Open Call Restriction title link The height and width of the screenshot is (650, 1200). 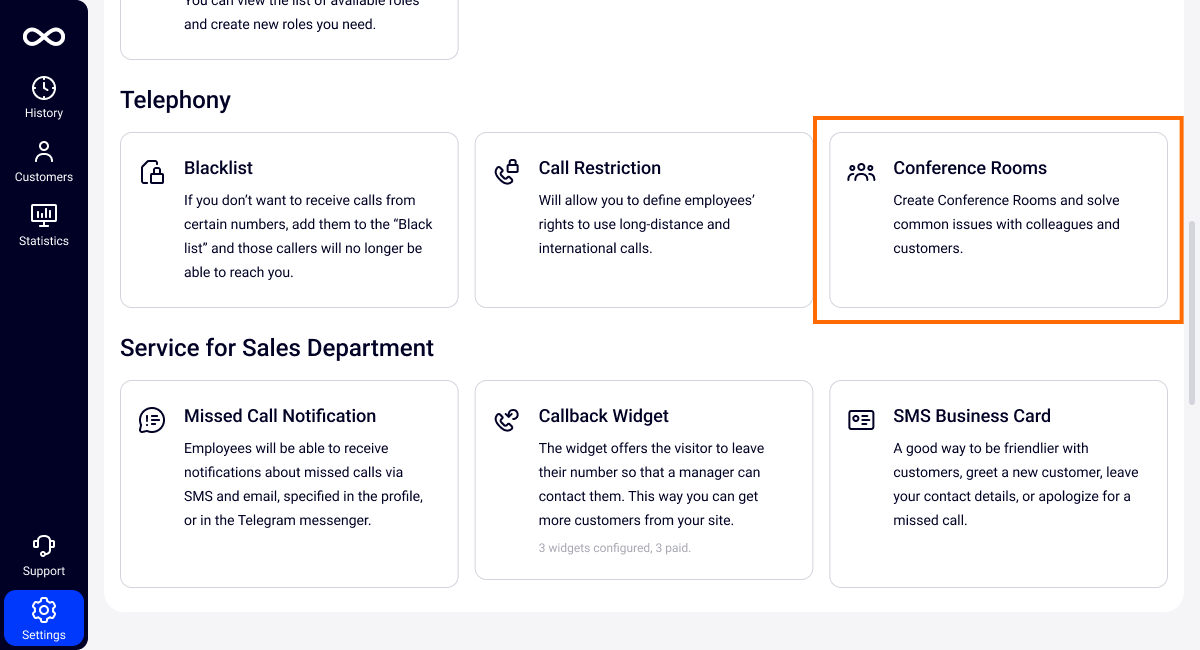point(599,168)
